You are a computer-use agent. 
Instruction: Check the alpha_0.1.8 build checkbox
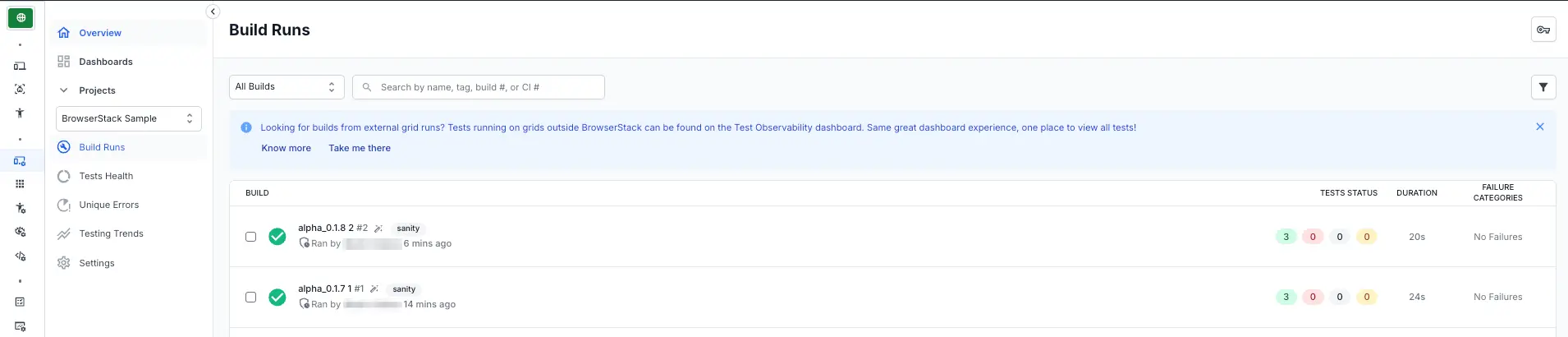251,237
